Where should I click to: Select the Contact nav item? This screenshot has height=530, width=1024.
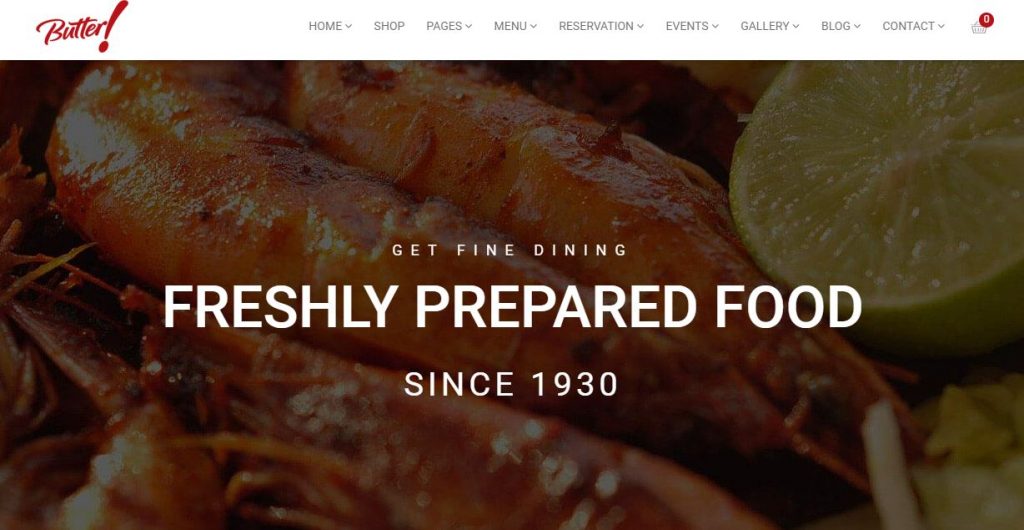point(908,26)
